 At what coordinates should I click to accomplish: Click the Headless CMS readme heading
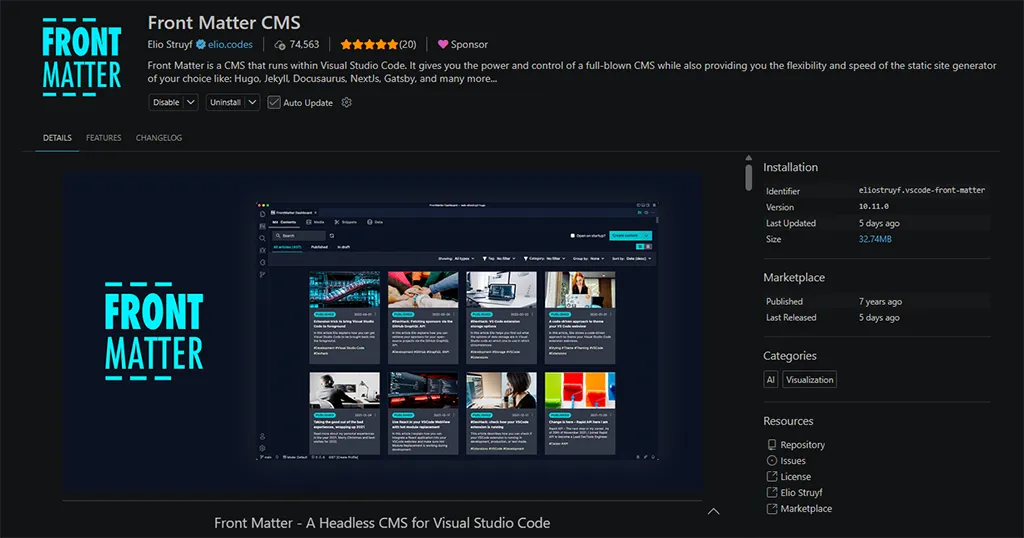click(382, 523)
